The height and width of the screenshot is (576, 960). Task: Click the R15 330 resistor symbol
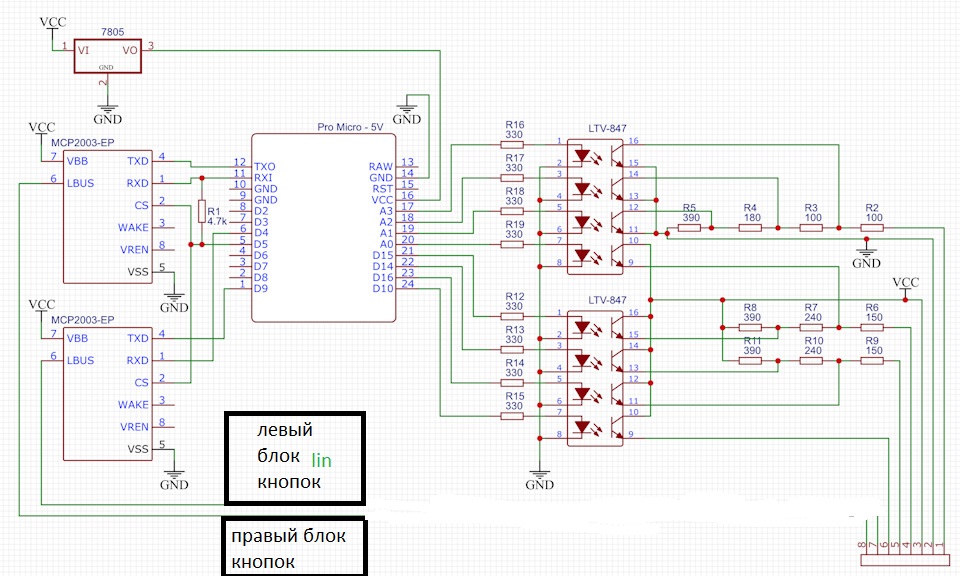coord(512,416)
